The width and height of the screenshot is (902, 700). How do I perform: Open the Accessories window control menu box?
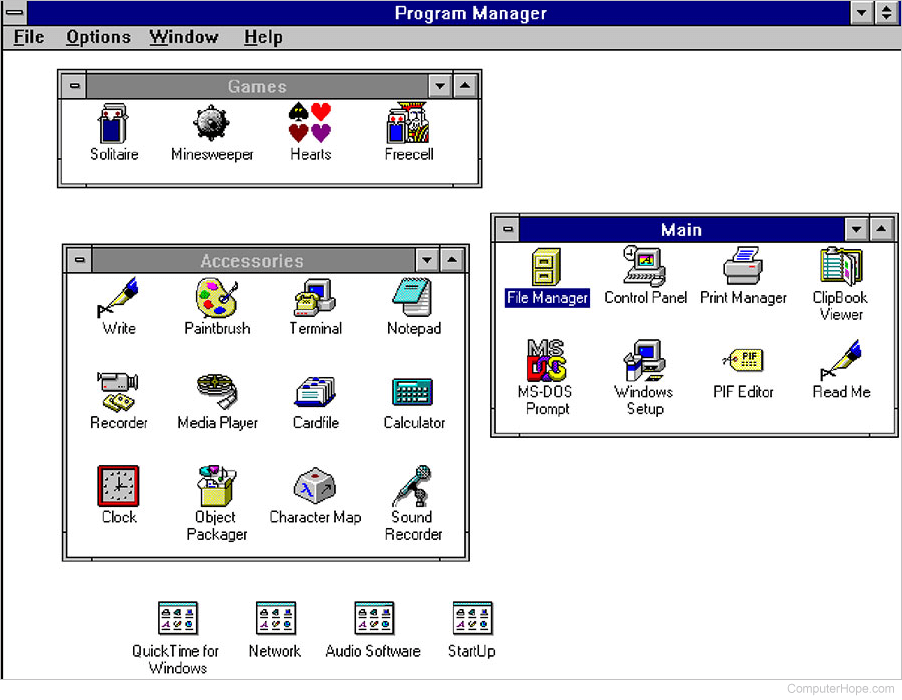point(79,261)
